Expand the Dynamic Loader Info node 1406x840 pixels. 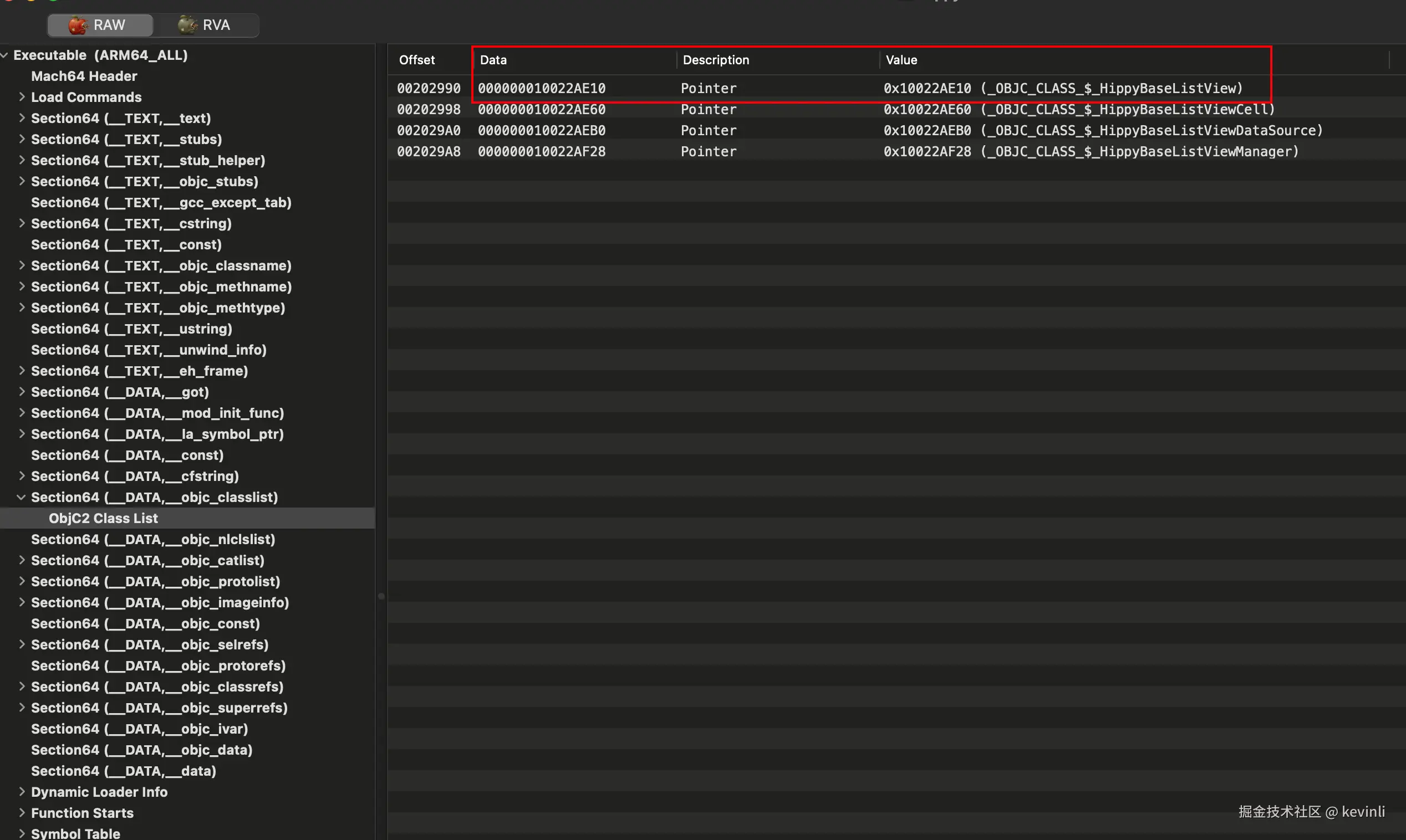point(22,791)
